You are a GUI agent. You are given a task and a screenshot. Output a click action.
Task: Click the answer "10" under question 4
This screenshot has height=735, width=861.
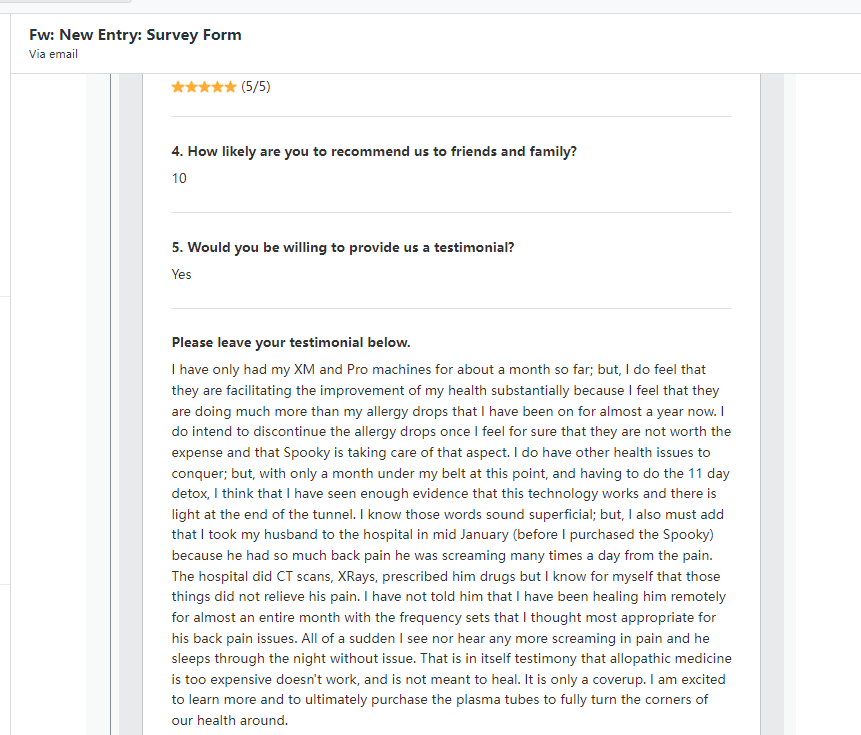[179, 178]
